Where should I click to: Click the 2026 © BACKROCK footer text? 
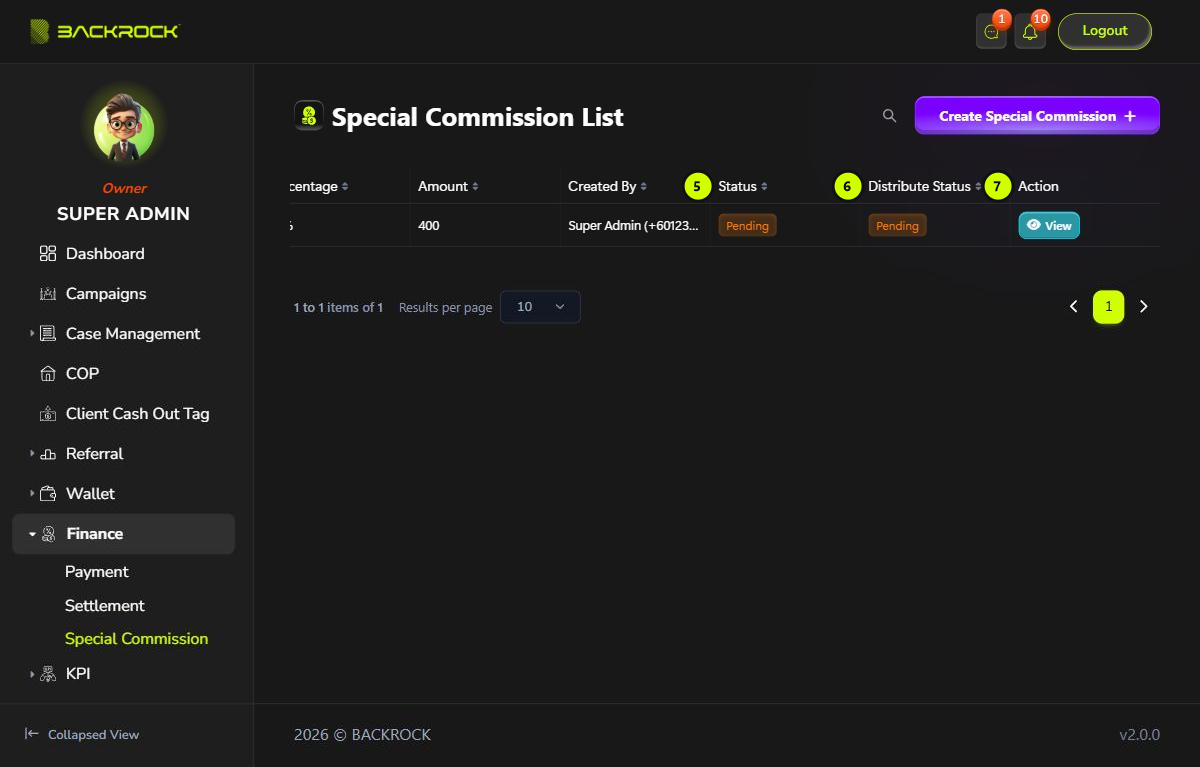tap(362, 735)
